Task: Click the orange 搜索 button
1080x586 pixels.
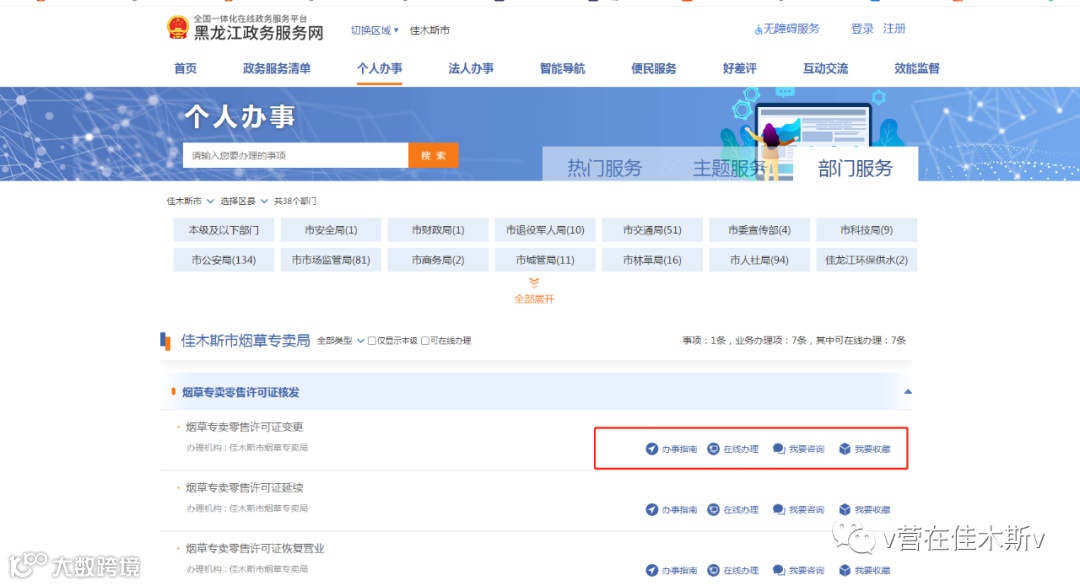Action: click(433, 156)
